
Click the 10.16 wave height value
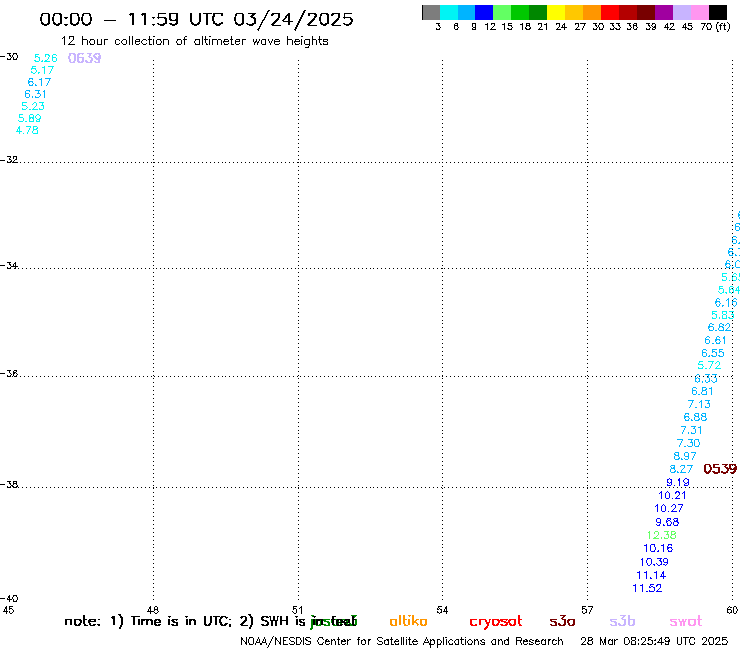[658, 549]
